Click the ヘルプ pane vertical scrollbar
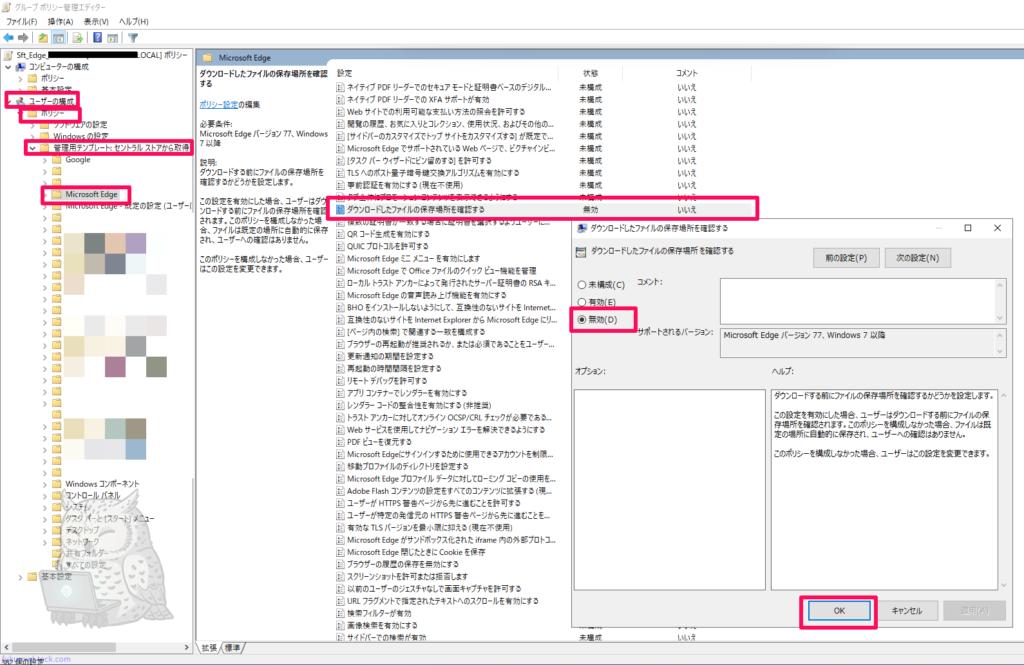This screenshot has height=665, width=1024. click(1004, 491)
